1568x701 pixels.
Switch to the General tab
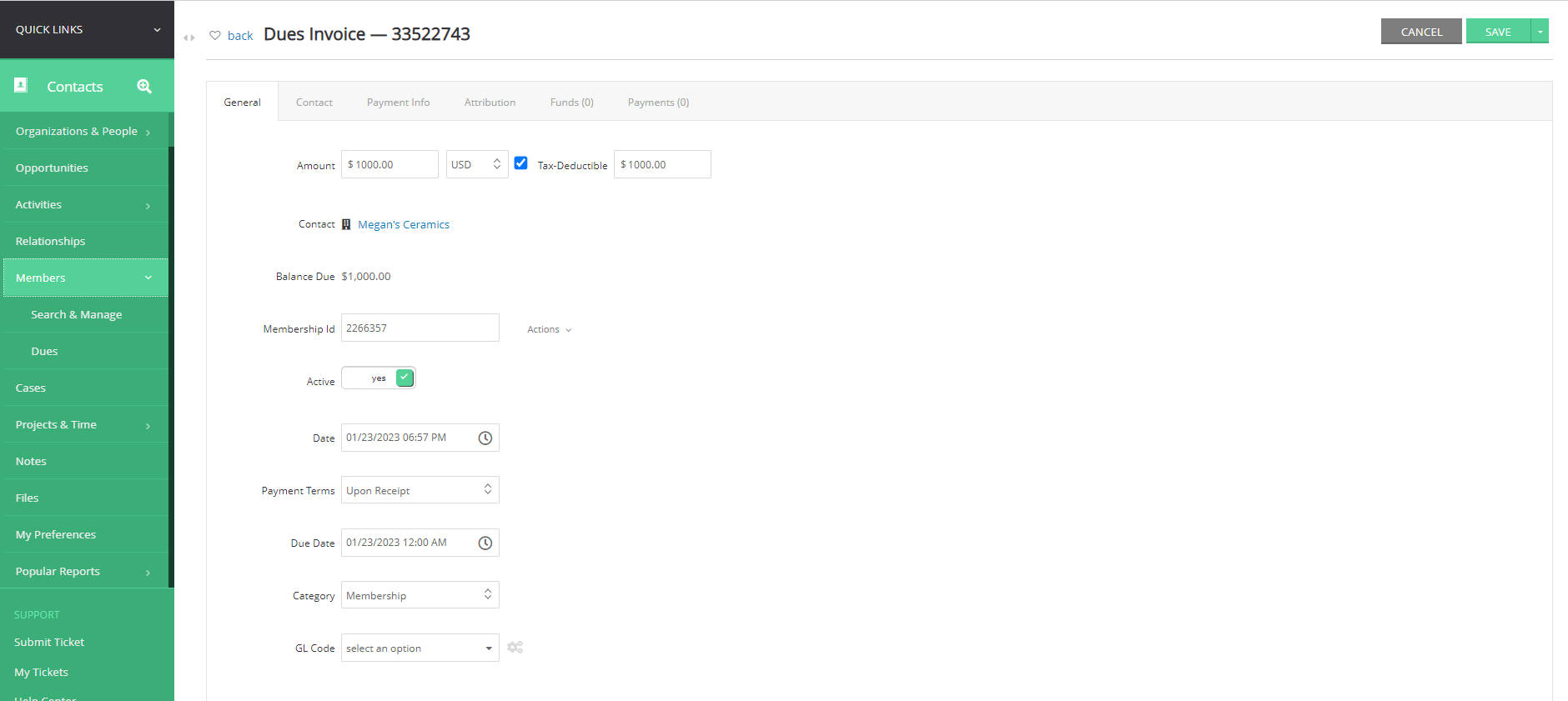tap(243, 102)
